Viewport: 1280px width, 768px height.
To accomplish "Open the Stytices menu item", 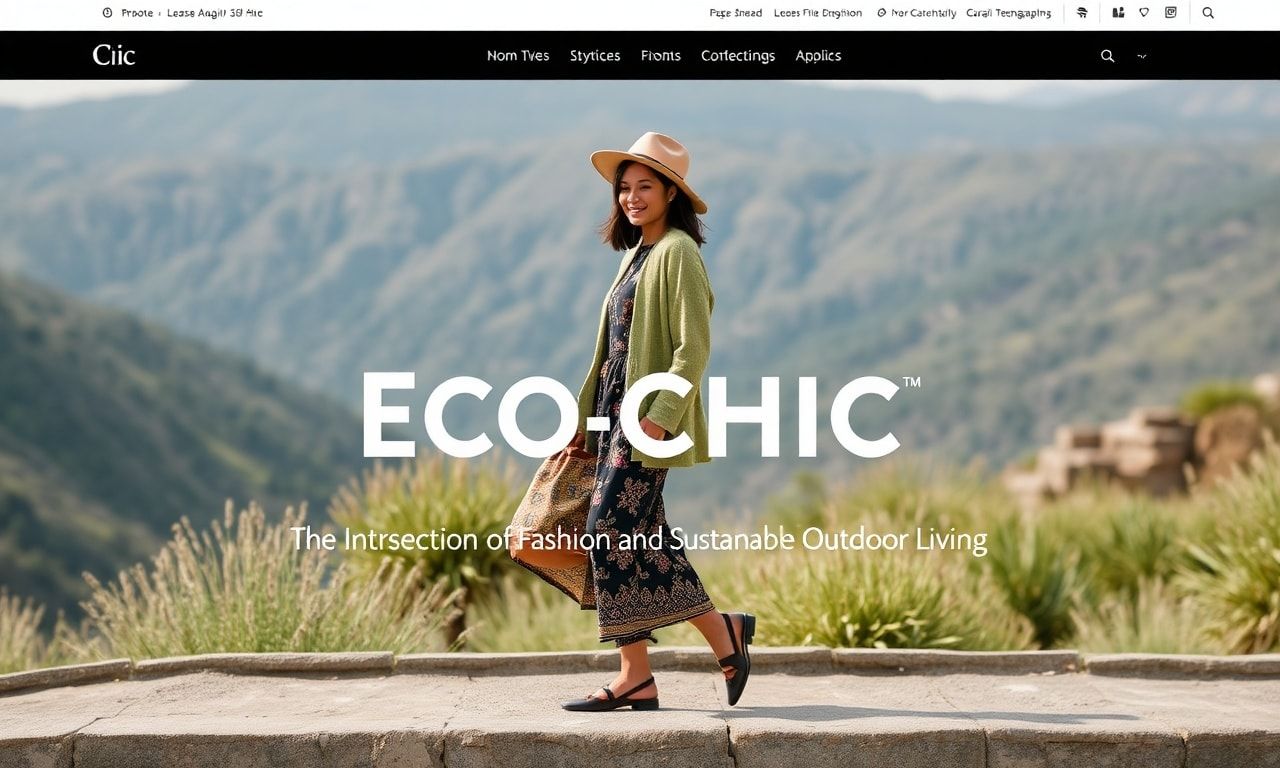I will 595,56.
